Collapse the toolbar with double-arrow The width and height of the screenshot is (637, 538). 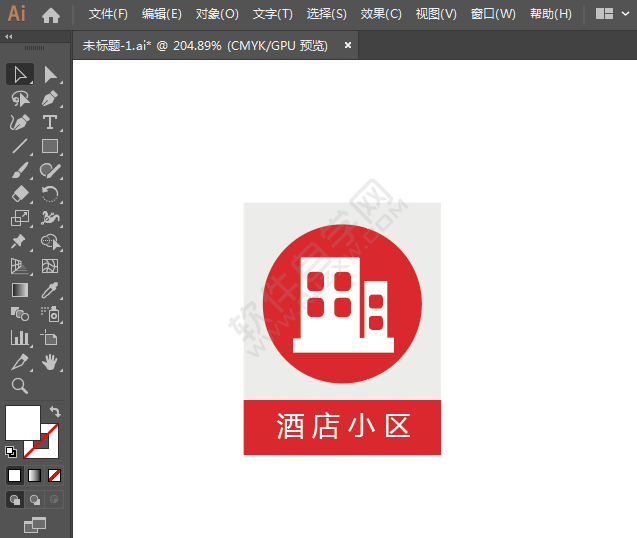pyautogui.click(x=9, y=37)
